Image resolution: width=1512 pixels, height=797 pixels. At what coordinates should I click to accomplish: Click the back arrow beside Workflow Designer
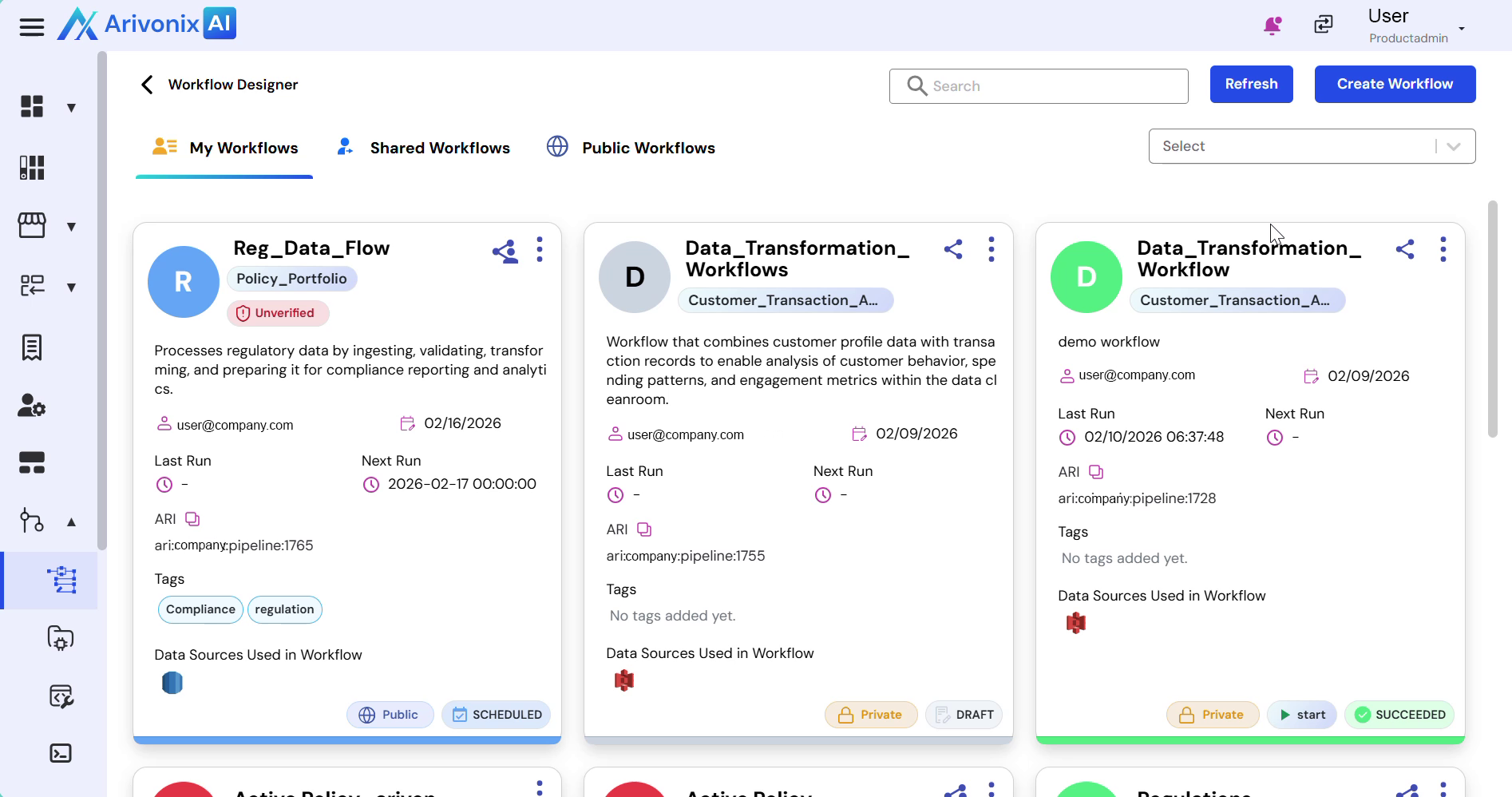tap(147, 85)
